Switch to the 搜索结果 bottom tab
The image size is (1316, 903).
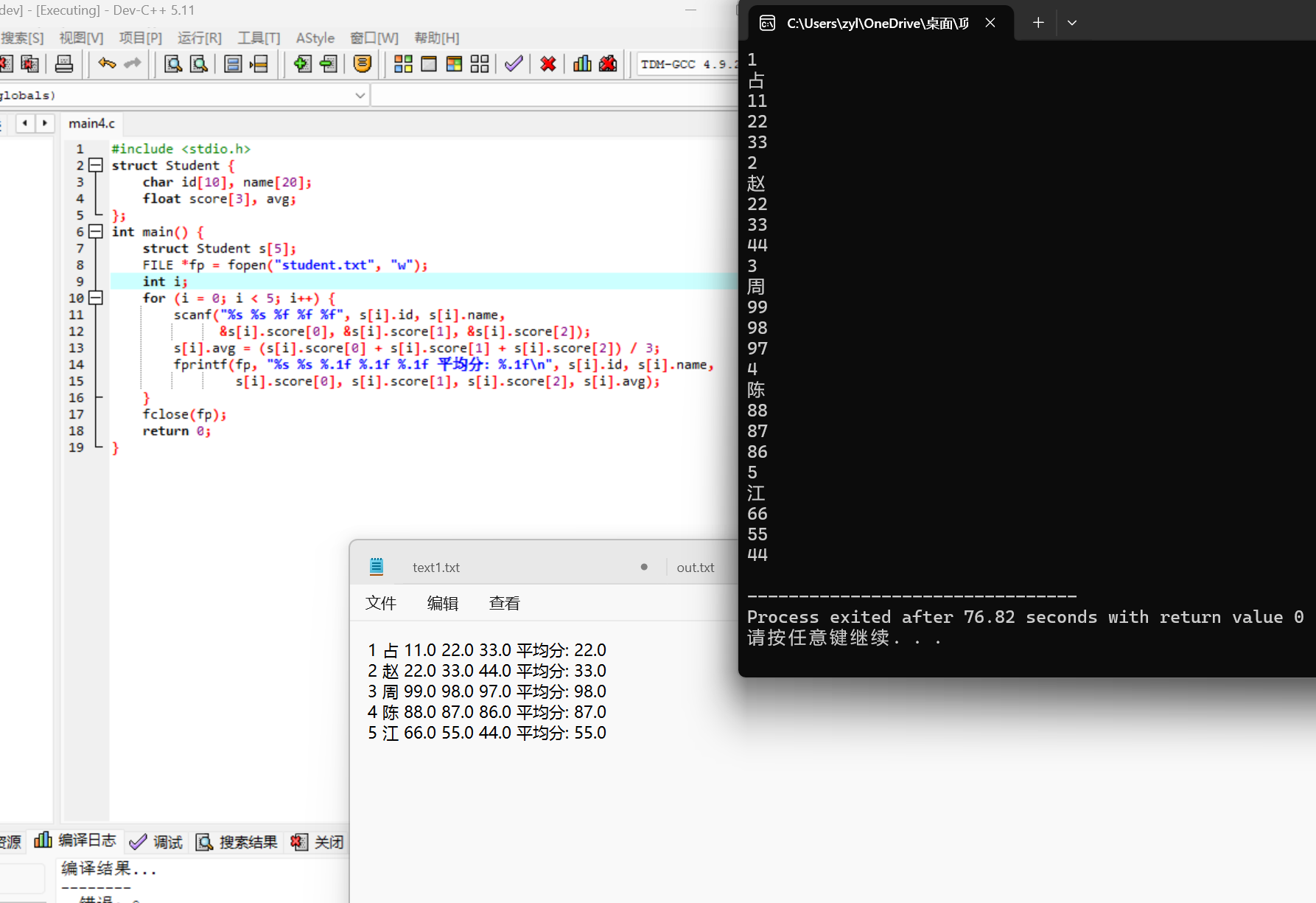[x=237, y=842]
